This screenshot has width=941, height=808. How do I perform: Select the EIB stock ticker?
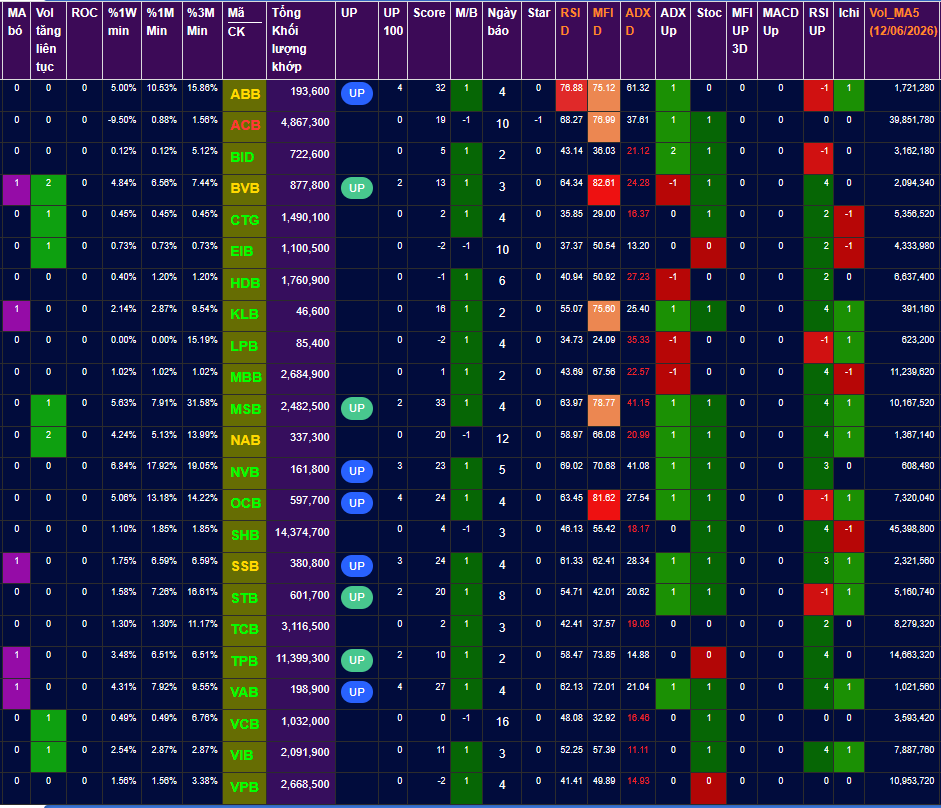[241, 252]
